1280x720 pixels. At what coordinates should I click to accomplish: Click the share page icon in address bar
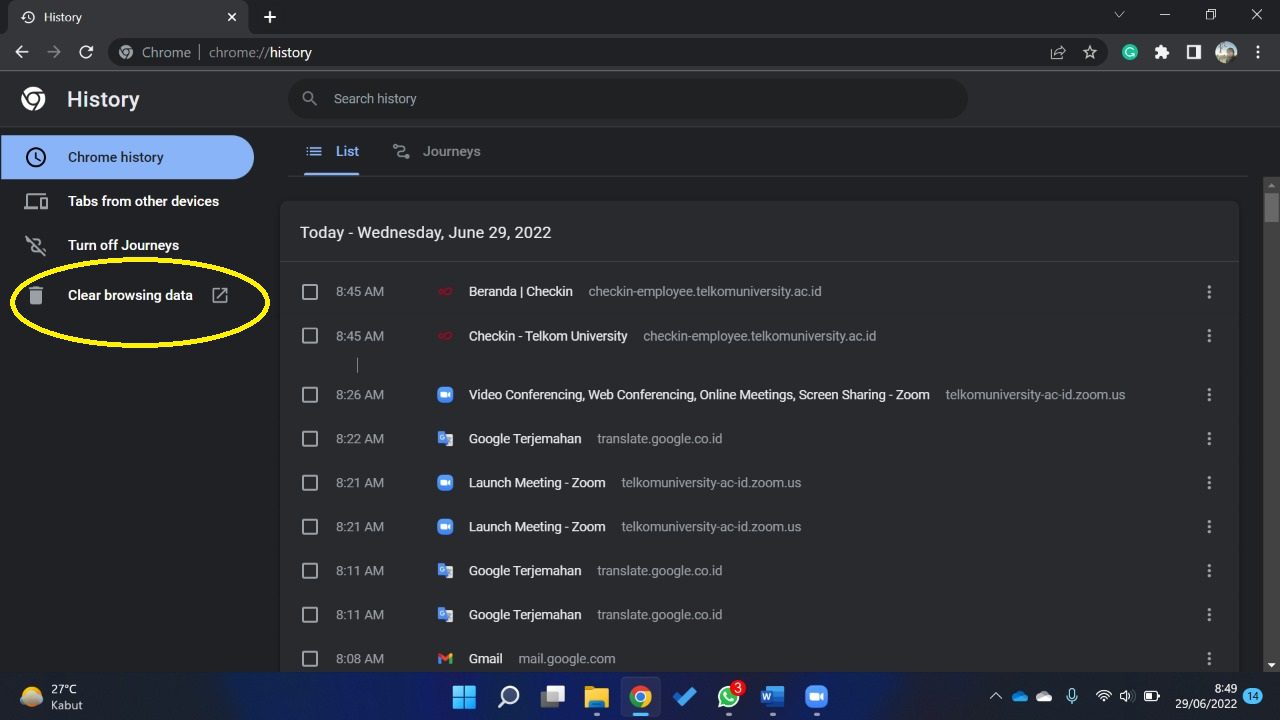[x=1058, y=53]
